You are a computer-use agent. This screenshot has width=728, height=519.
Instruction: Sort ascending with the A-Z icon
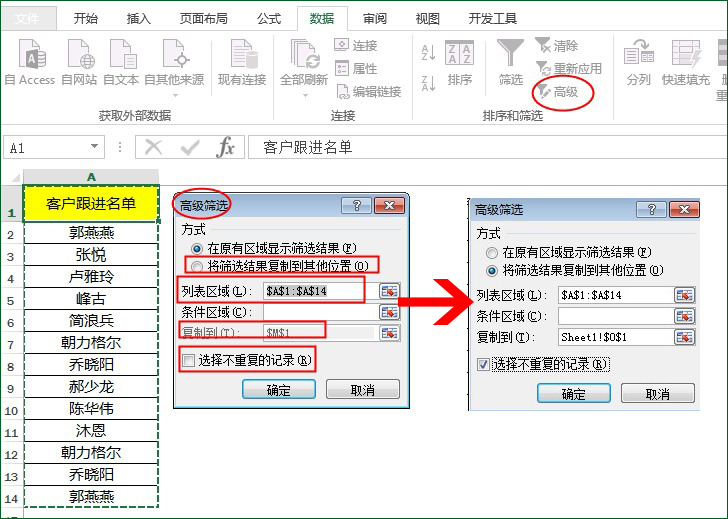[428, 52]
